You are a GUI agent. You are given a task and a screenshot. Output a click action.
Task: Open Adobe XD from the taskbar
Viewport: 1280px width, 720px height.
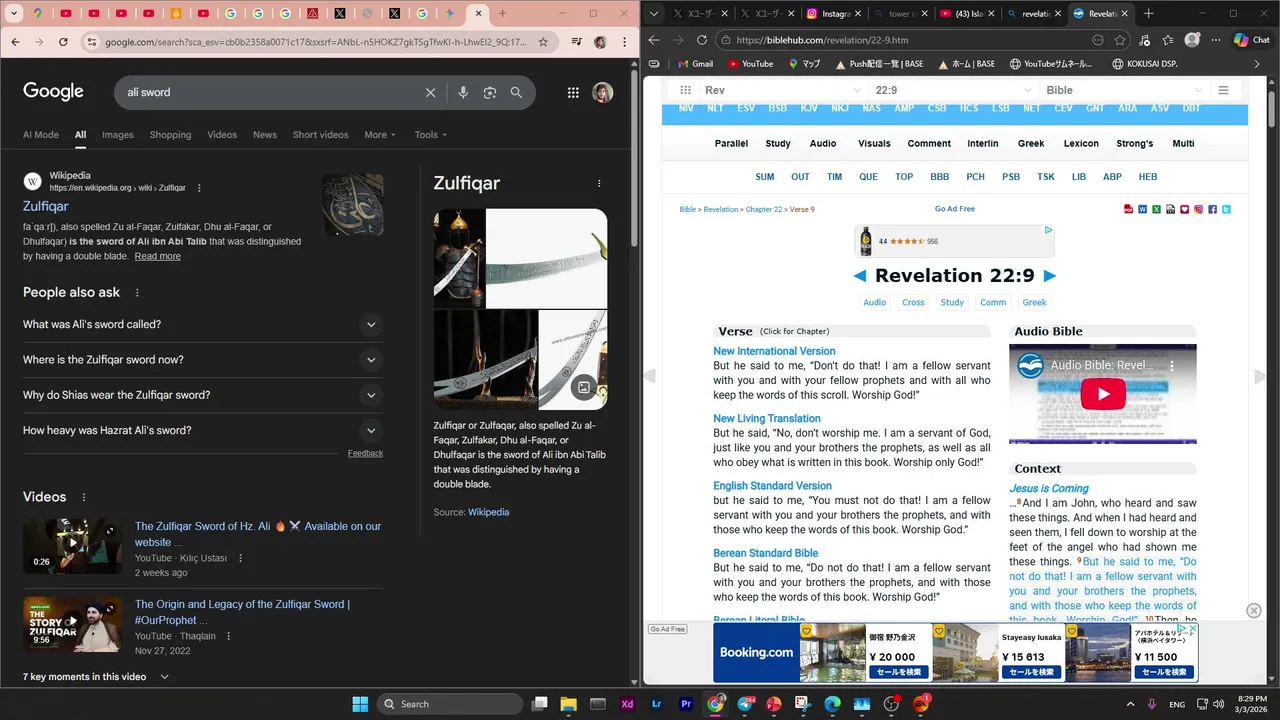pos(627,704)
